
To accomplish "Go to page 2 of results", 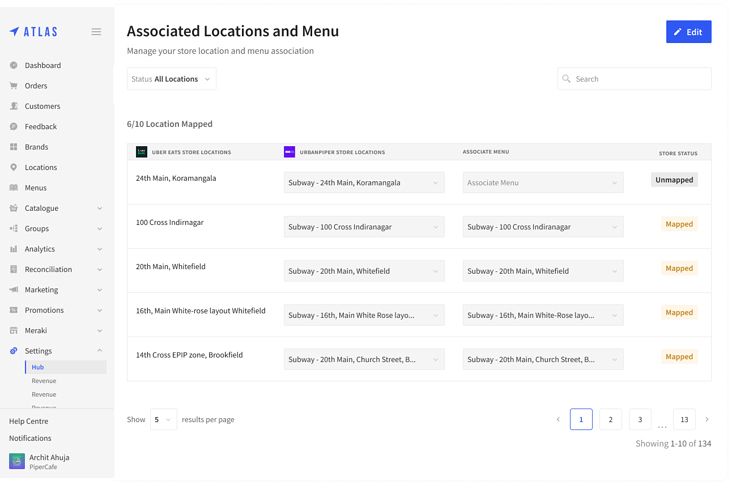I will click(x=610, y=420).
